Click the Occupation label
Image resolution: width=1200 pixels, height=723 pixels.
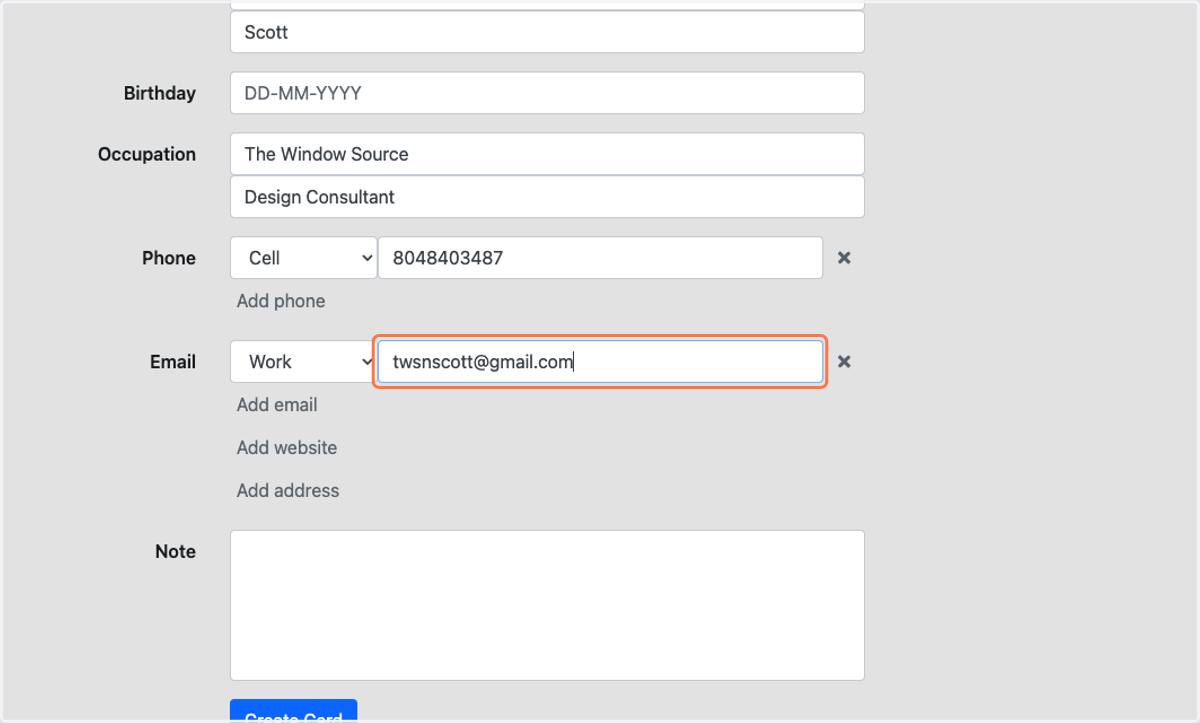147,154
